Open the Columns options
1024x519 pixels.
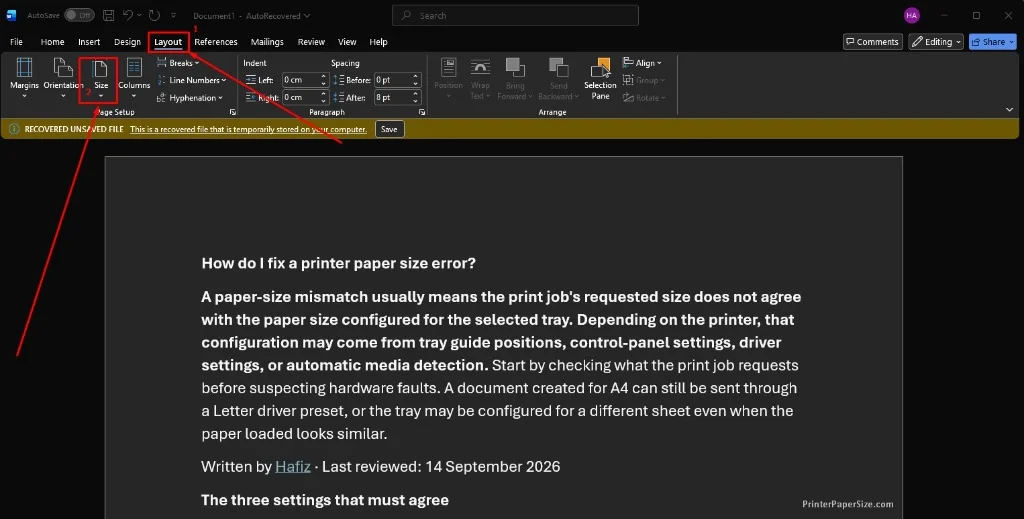(134, 78)
